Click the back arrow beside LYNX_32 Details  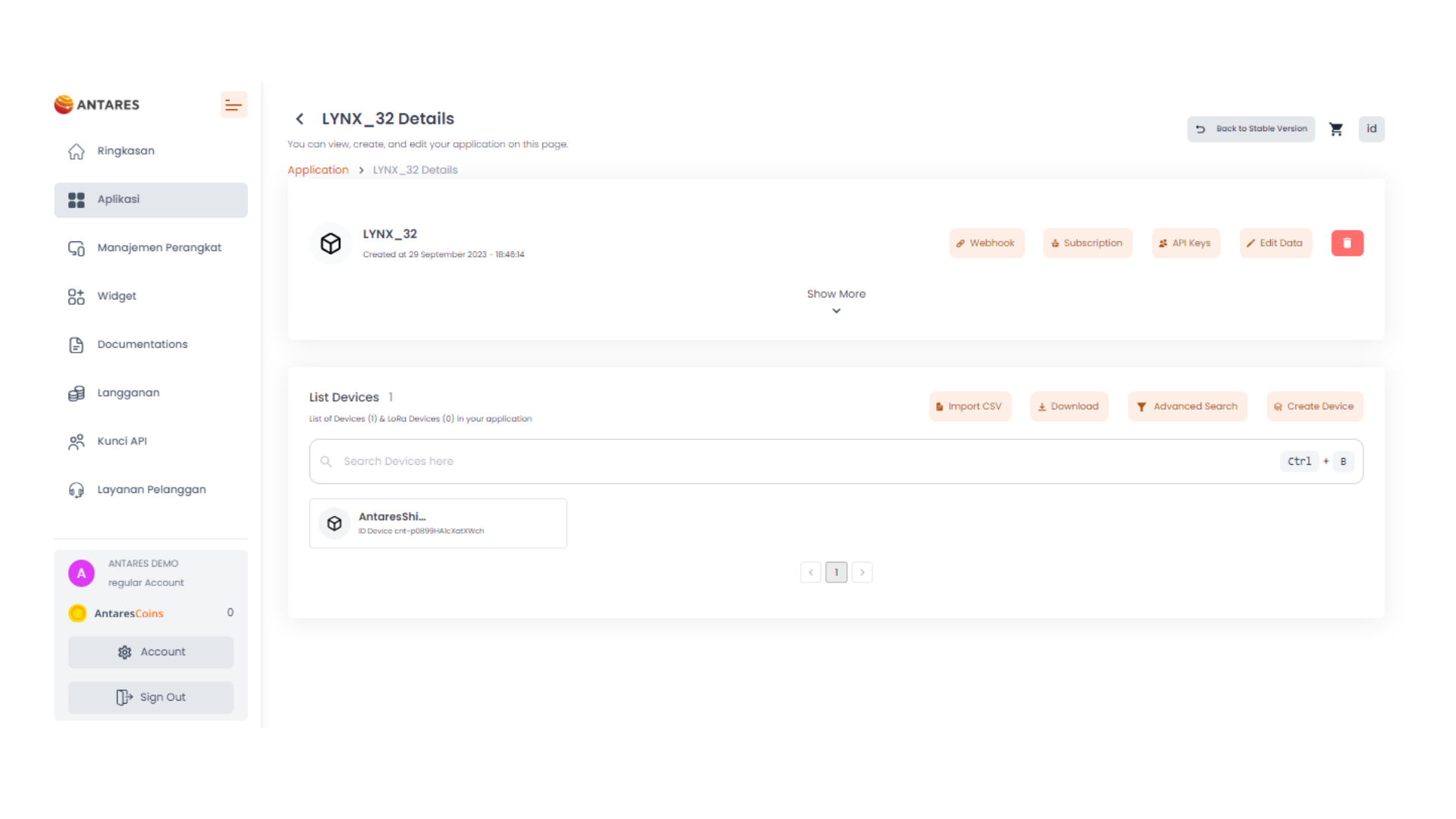pos(300,119)
